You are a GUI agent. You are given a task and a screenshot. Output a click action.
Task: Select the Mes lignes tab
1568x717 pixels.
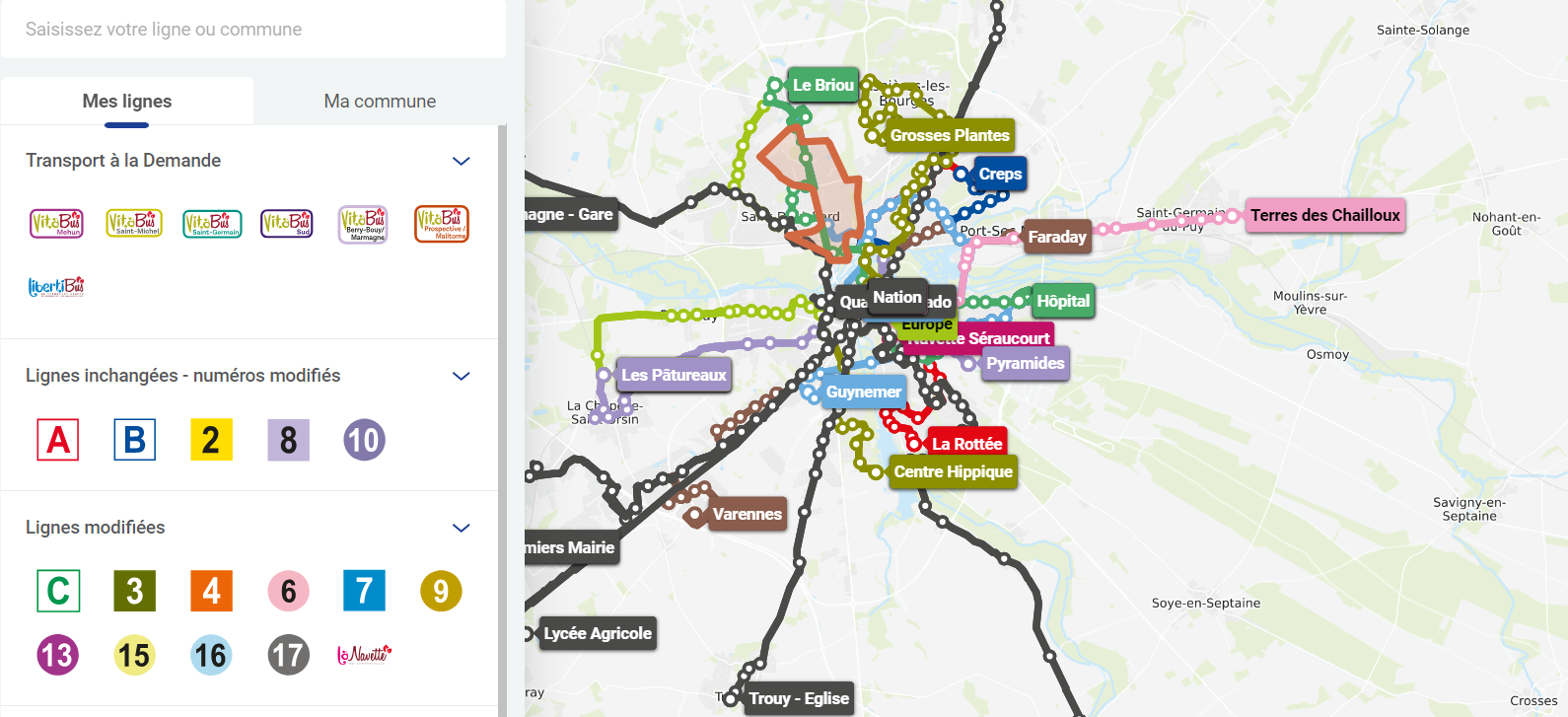tap(127, 102)
